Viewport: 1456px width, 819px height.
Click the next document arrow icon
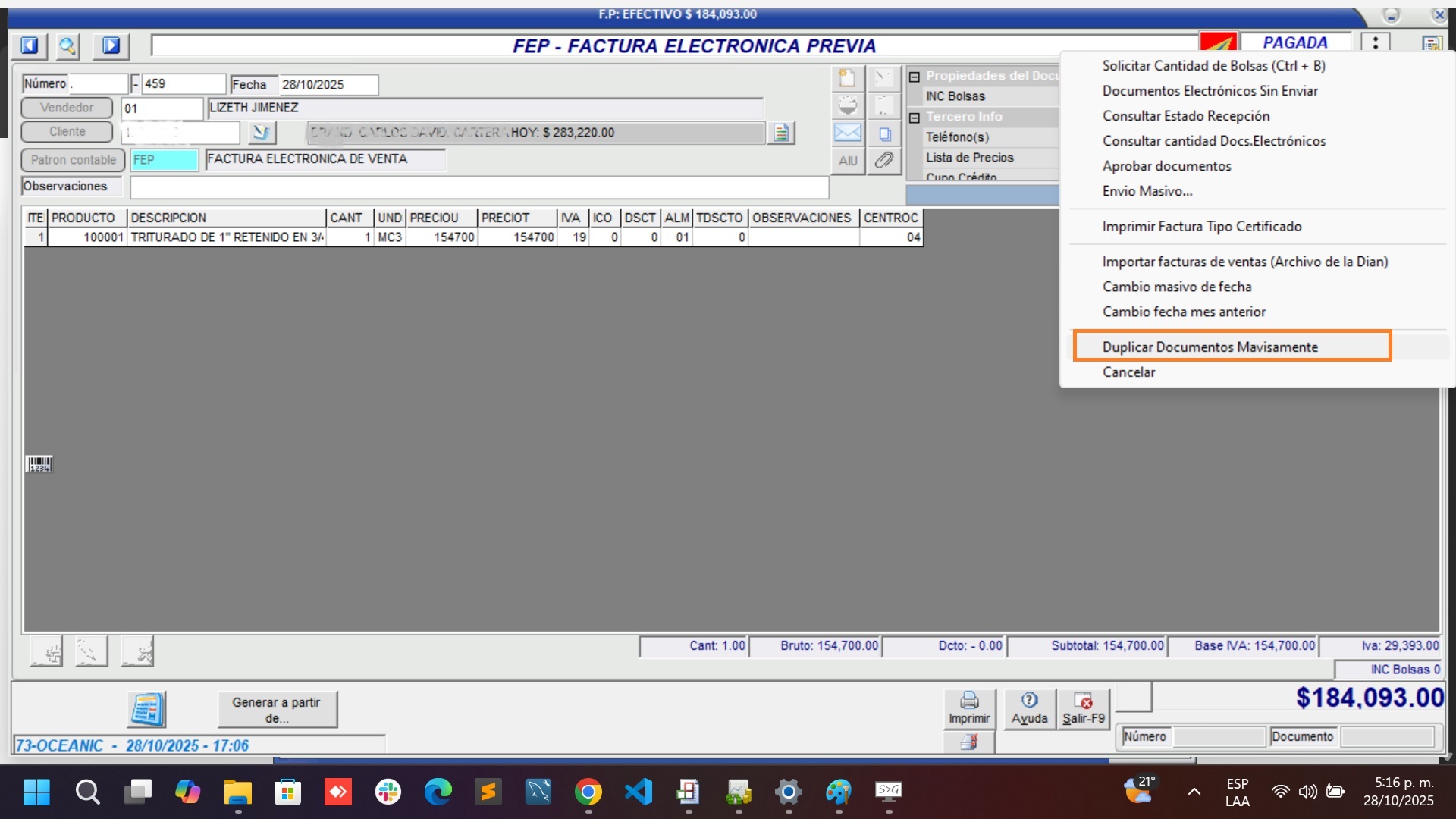pos(111,46)
